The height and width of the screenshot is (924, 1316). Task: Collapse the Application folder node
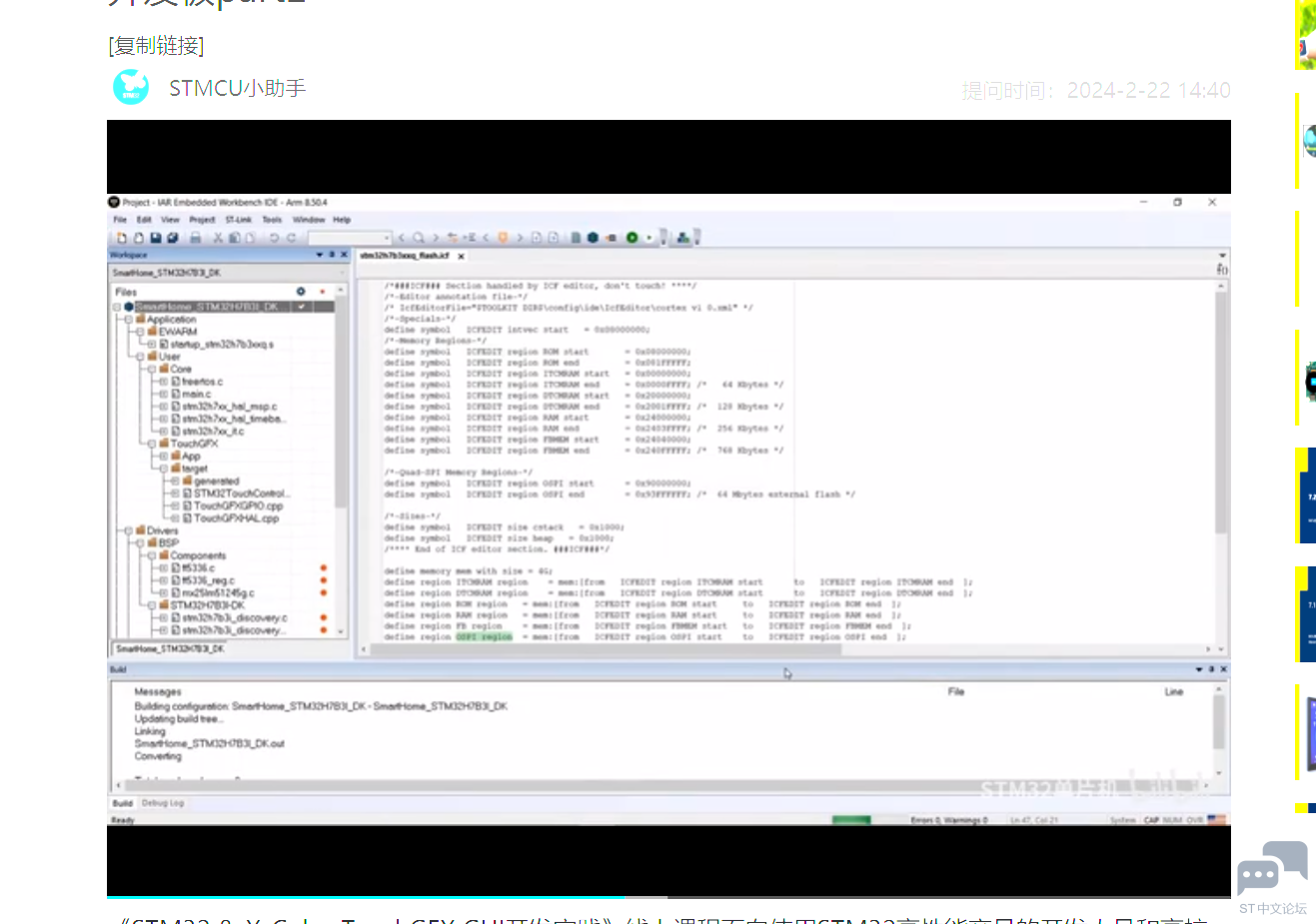[129, 320]
